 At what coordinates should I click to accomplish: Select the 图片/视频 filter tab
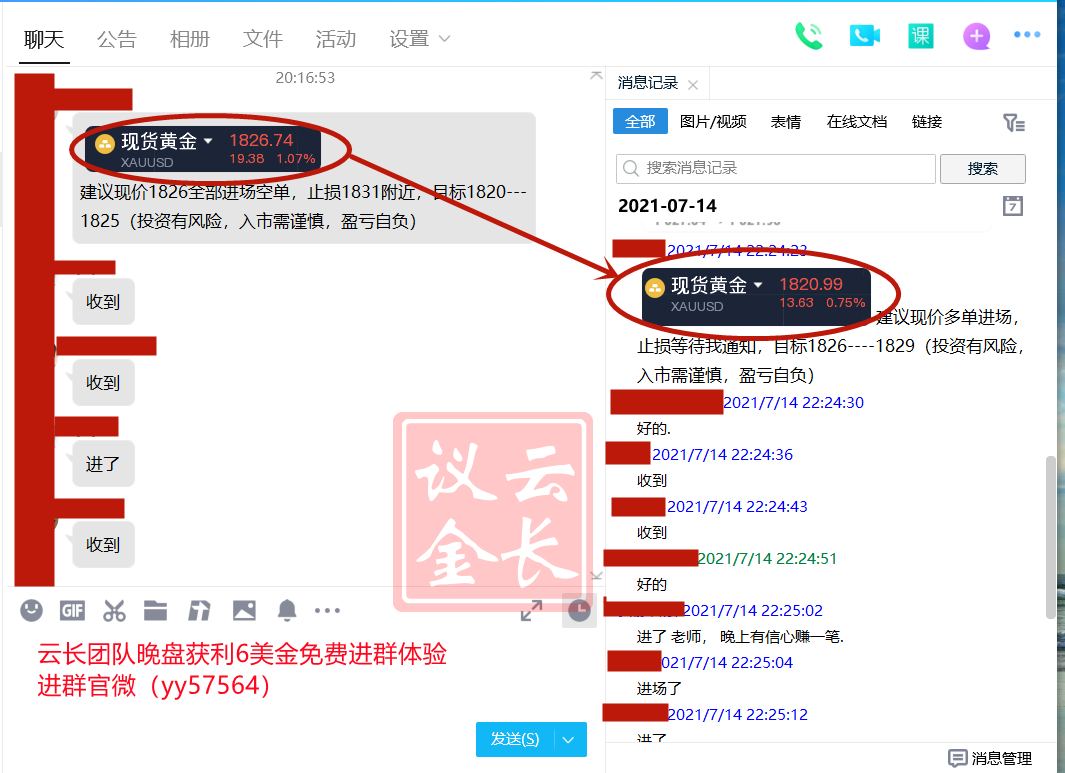pos(712,122)
